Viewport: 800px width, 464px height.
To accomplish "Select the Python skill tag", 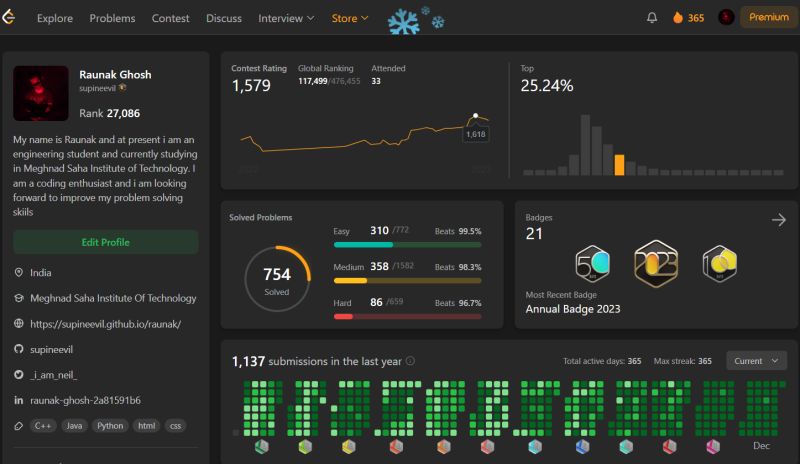I will (110, 426).
